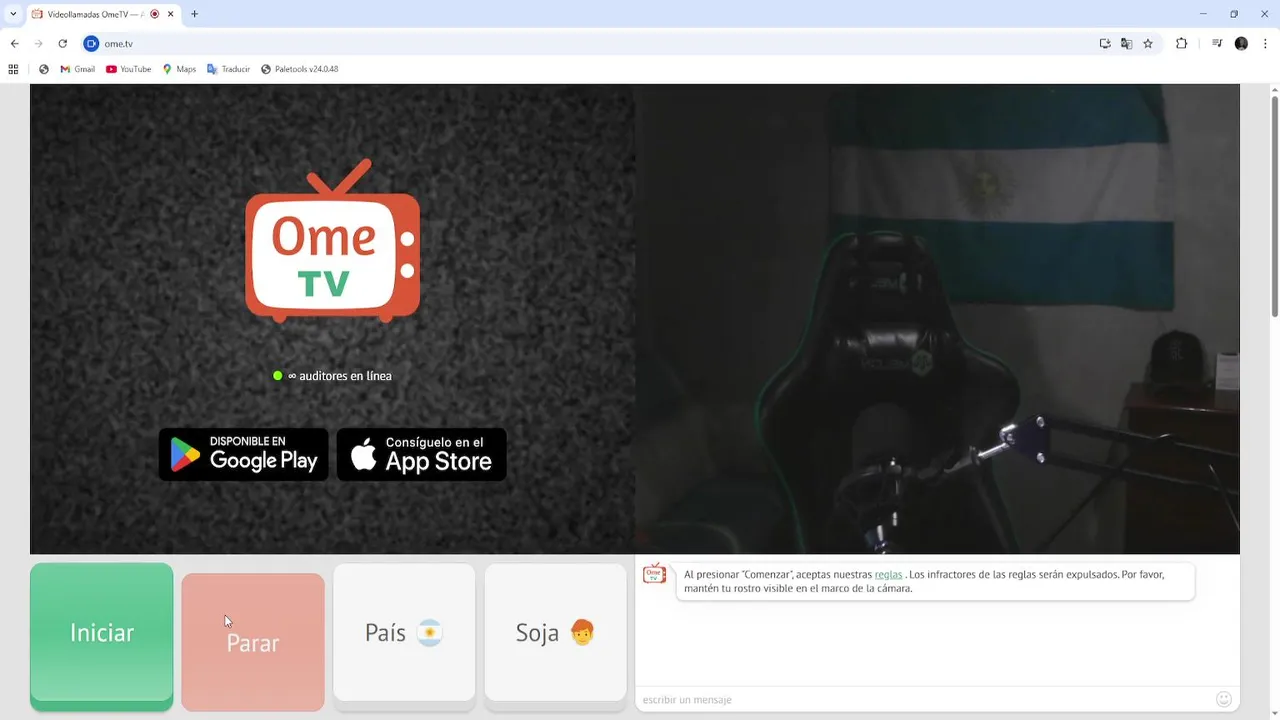Click the OmeTV television logo
Screen dimensions: 1280x720
pyautogui.click(x=333, y=240)
